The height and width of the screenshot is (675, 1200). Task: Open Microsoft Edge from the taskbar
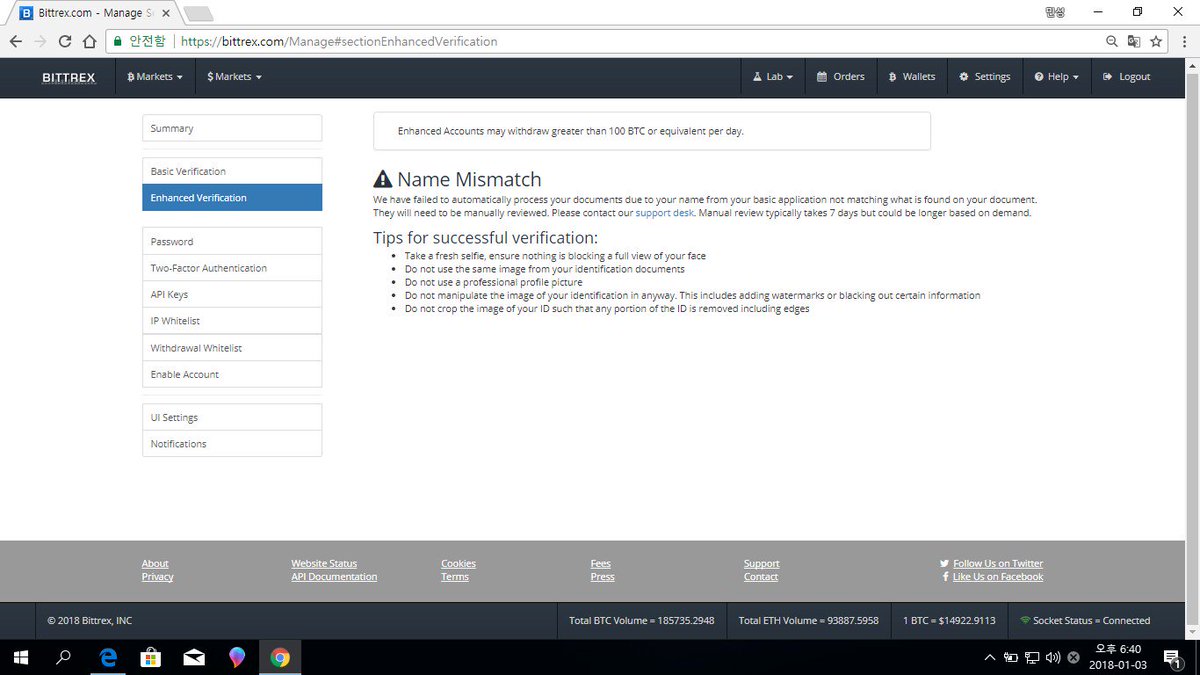tap(107, 657)
